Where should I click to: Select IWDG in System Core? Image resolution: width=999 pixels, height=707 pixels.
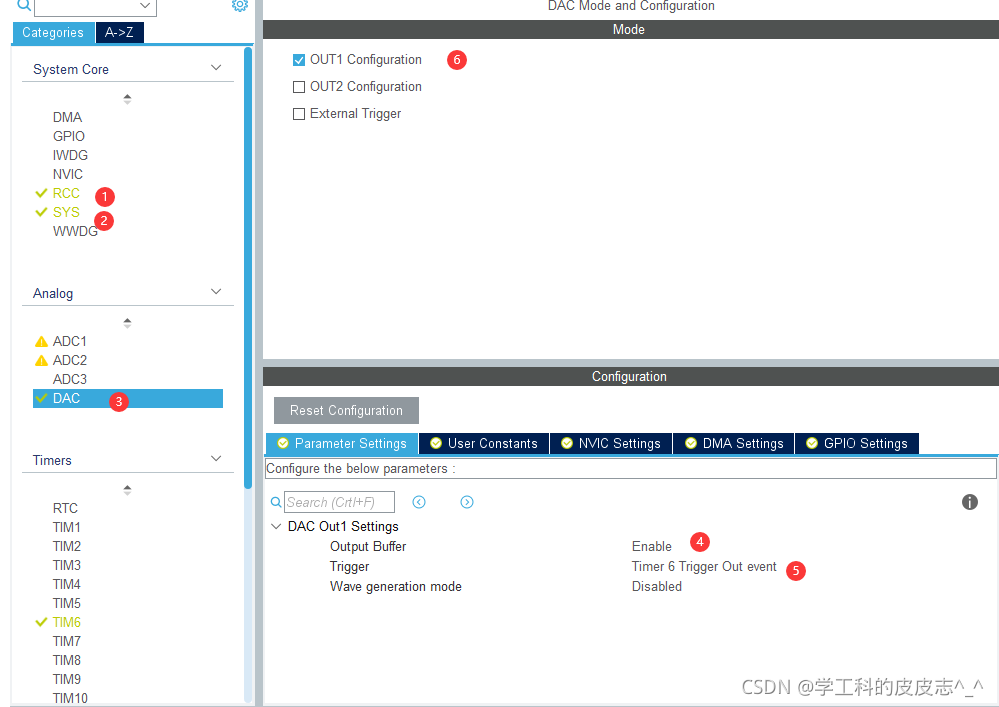pyautogui.click(x=70, y=155)
